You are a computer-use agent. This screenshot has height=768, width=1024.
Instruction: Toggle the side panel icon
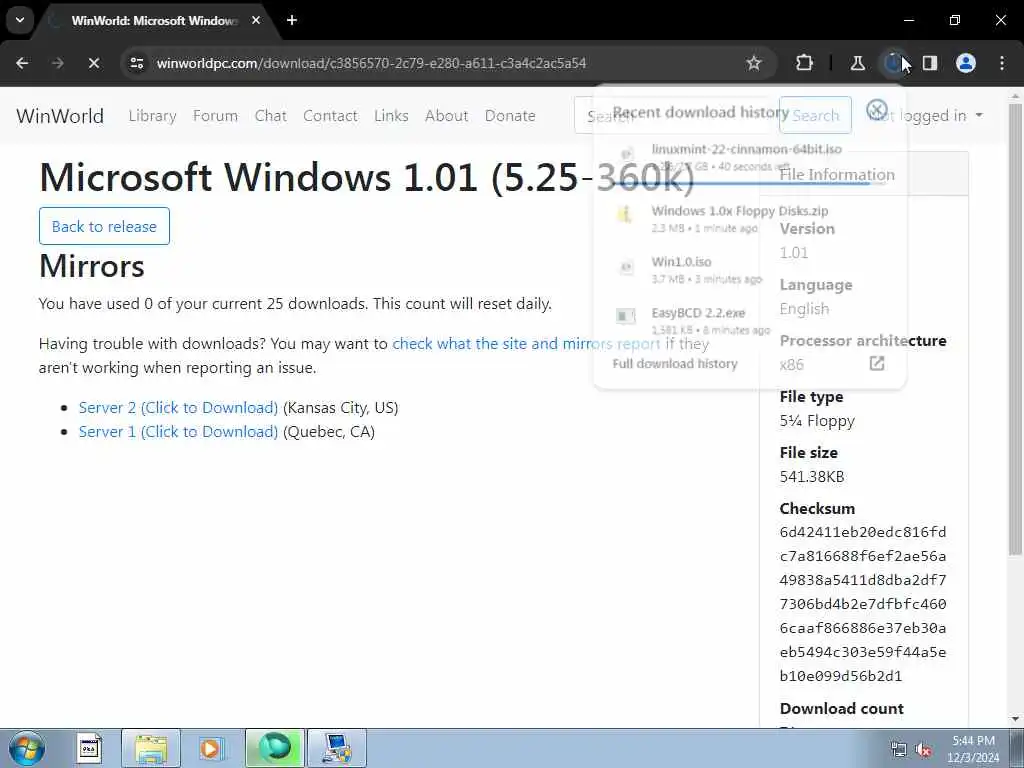tap(930, 63)
